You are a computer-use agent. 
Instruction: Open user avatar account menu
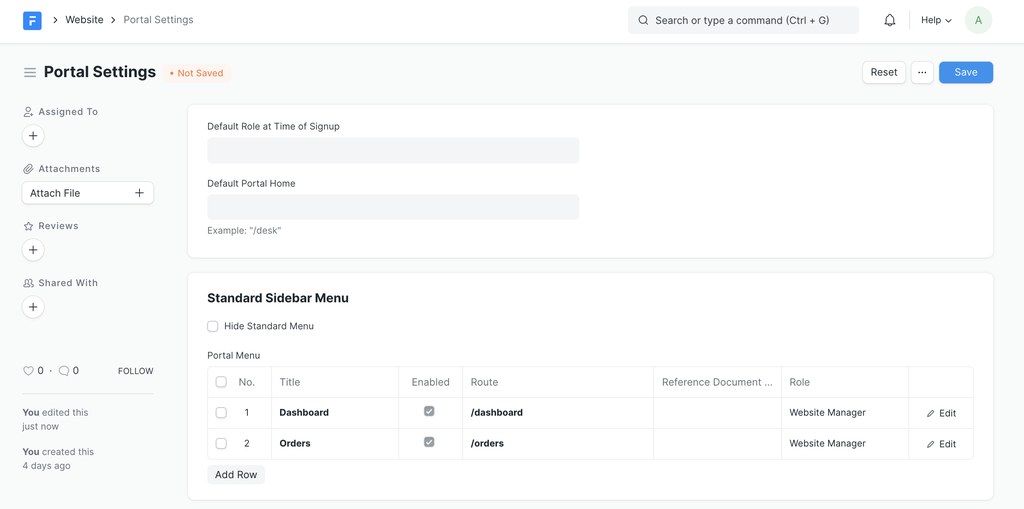pyautogui.click(x=978, y=20)
